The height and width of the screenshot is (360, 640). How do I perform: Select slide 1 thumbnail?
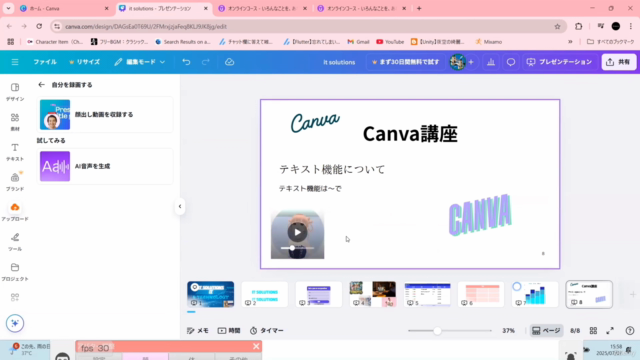coord(211,294)
